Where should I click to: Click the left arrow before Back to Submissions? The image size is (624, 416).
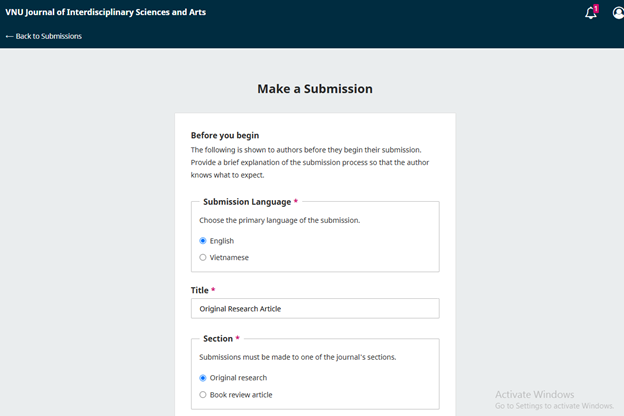10,36
